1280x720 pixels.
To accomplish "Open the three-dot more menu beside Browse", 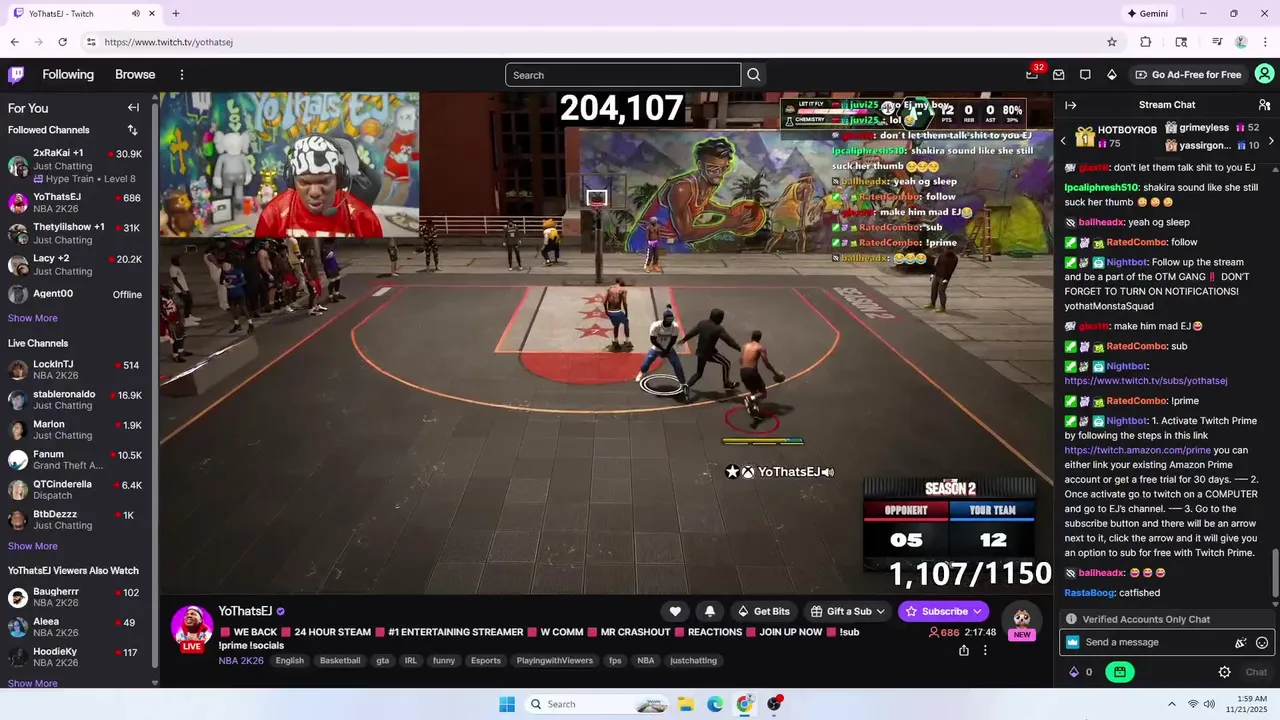I will coord(182,75).
